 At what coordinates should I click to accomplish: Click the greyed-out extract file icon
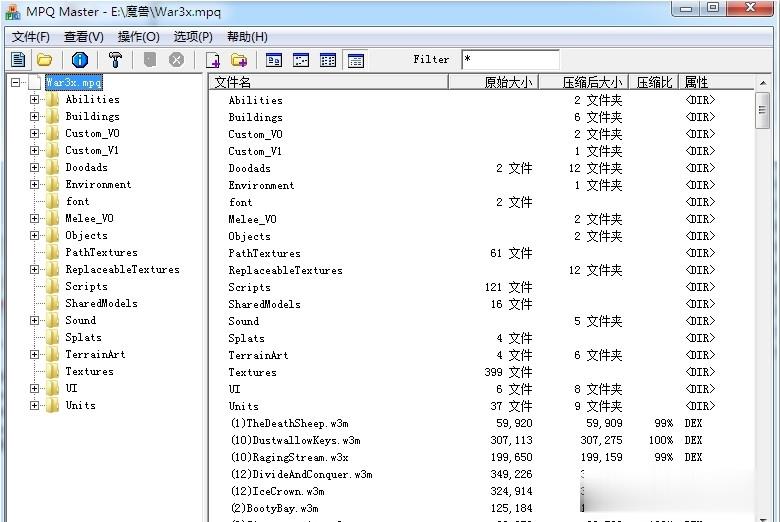(150, 60)
